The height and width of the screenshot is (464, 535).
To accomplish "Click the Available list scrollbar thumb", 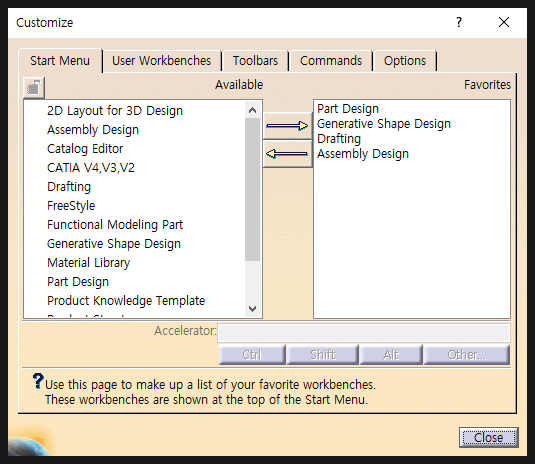I will point(252,190).
